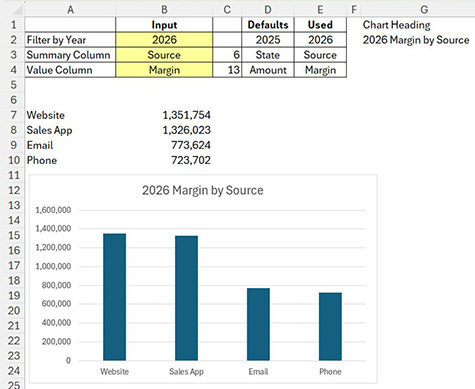Screen dimensions: 475x389
Task: Click the 'Summary Column' label cell
Action: [70, 55]
